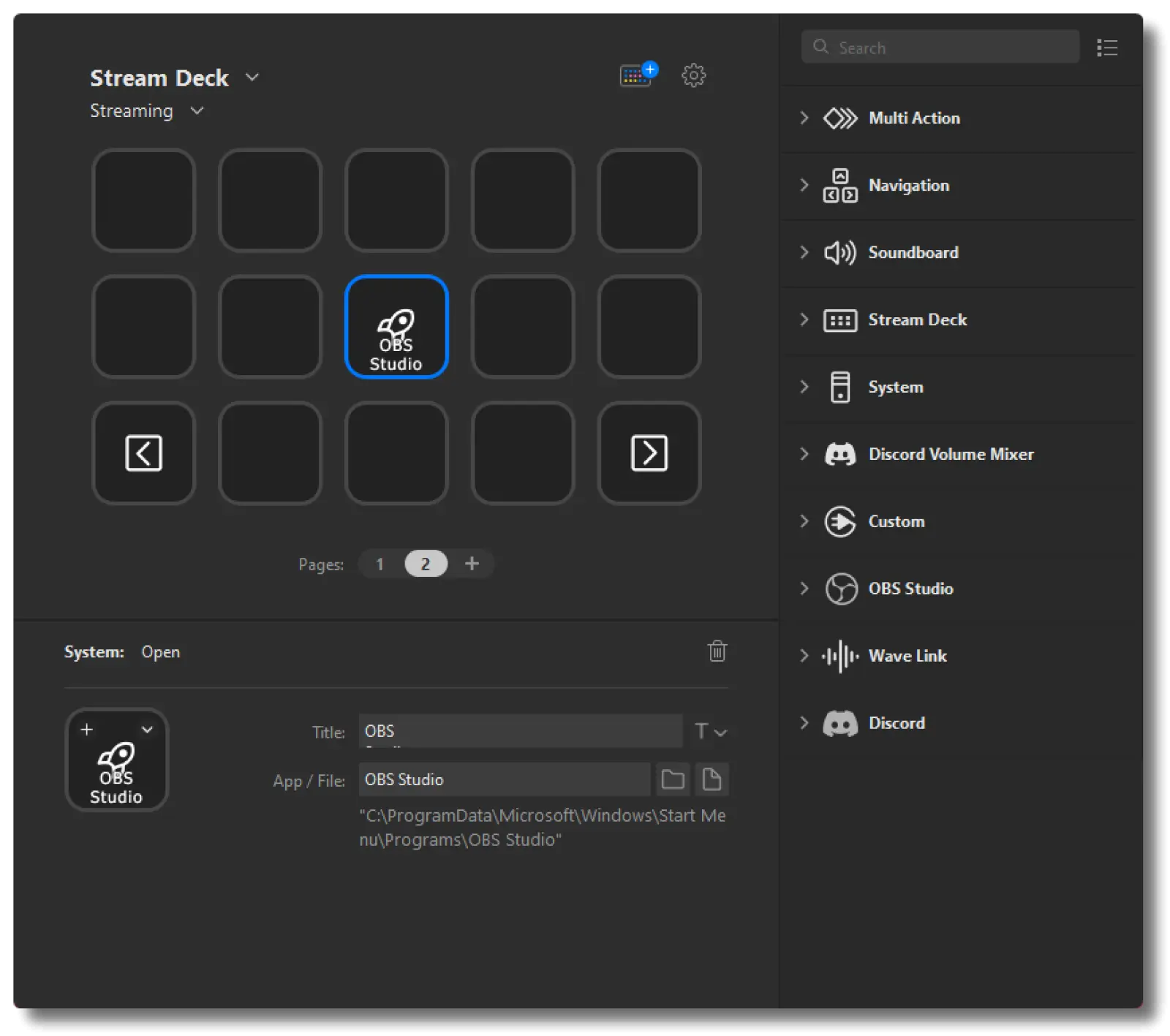Click the search magnifier icon

[x=820, y=47]
